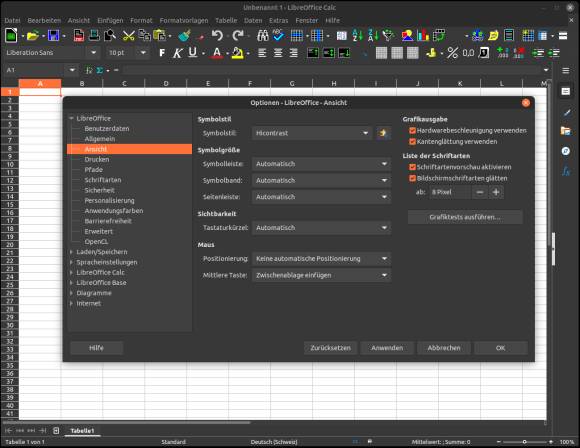
Task: Confirm the options with OK
Action: click(x=500, y=348)
